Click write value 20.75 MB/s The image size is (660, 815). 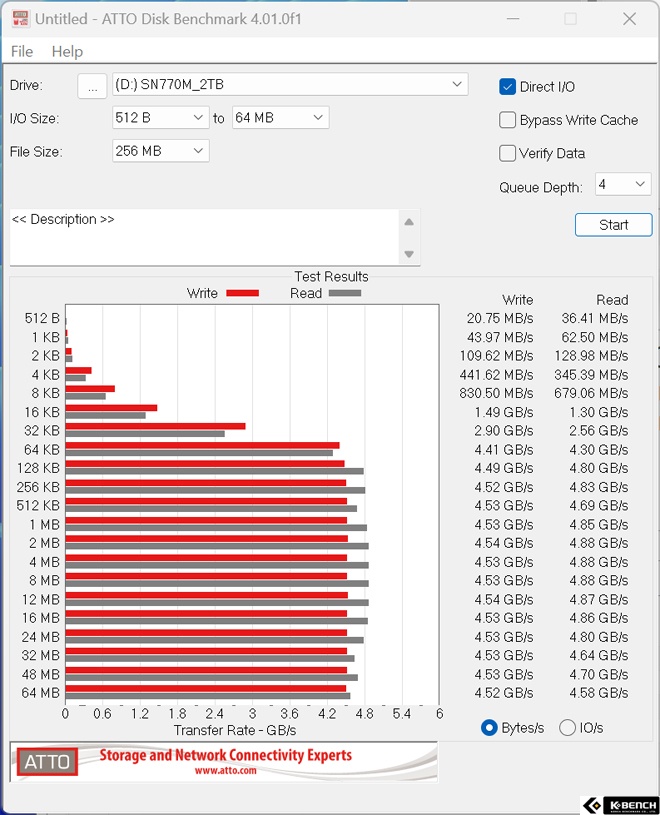pos(500,318)
